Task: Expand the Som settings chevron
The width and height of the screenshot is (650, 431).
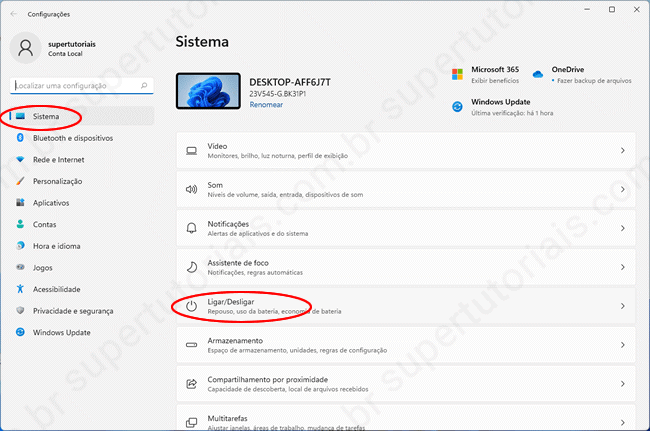Action: coord(622,189)
